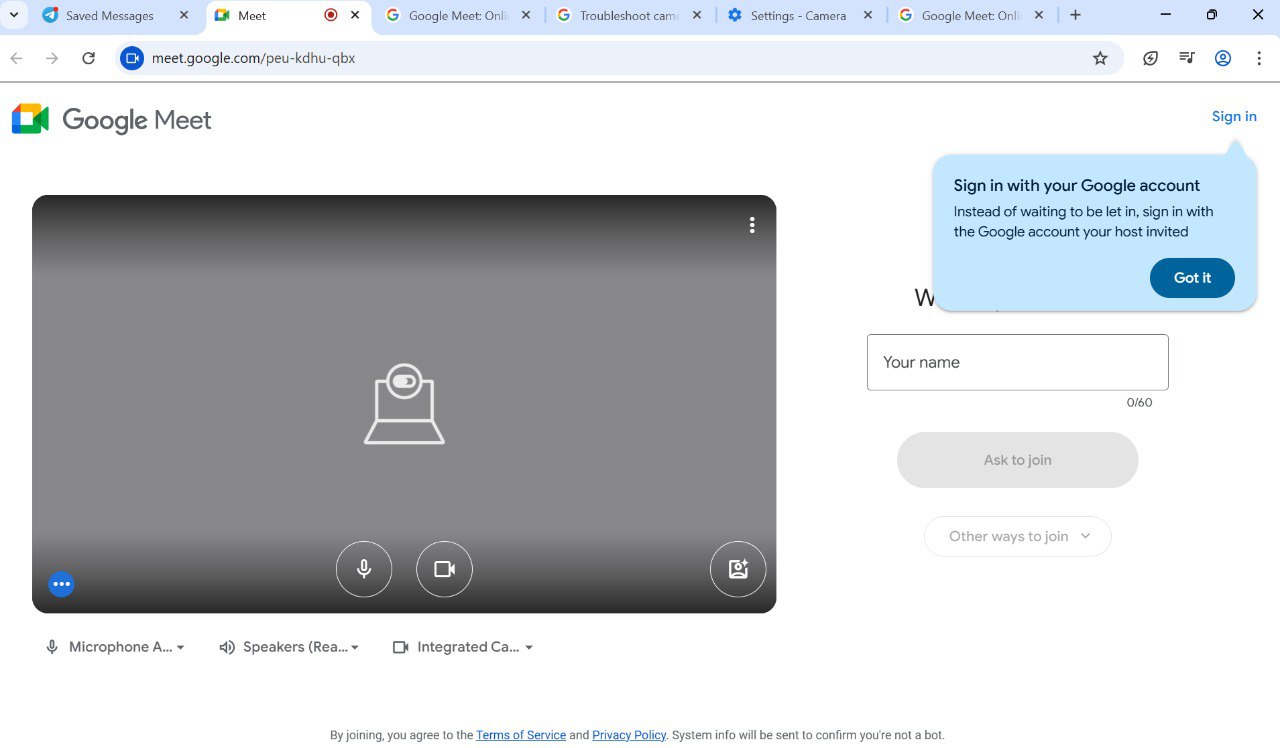Viewport: 1280px width, 748px height.
Task: Switch to the Settings - Camera tab
Action: tap(802, 15)
